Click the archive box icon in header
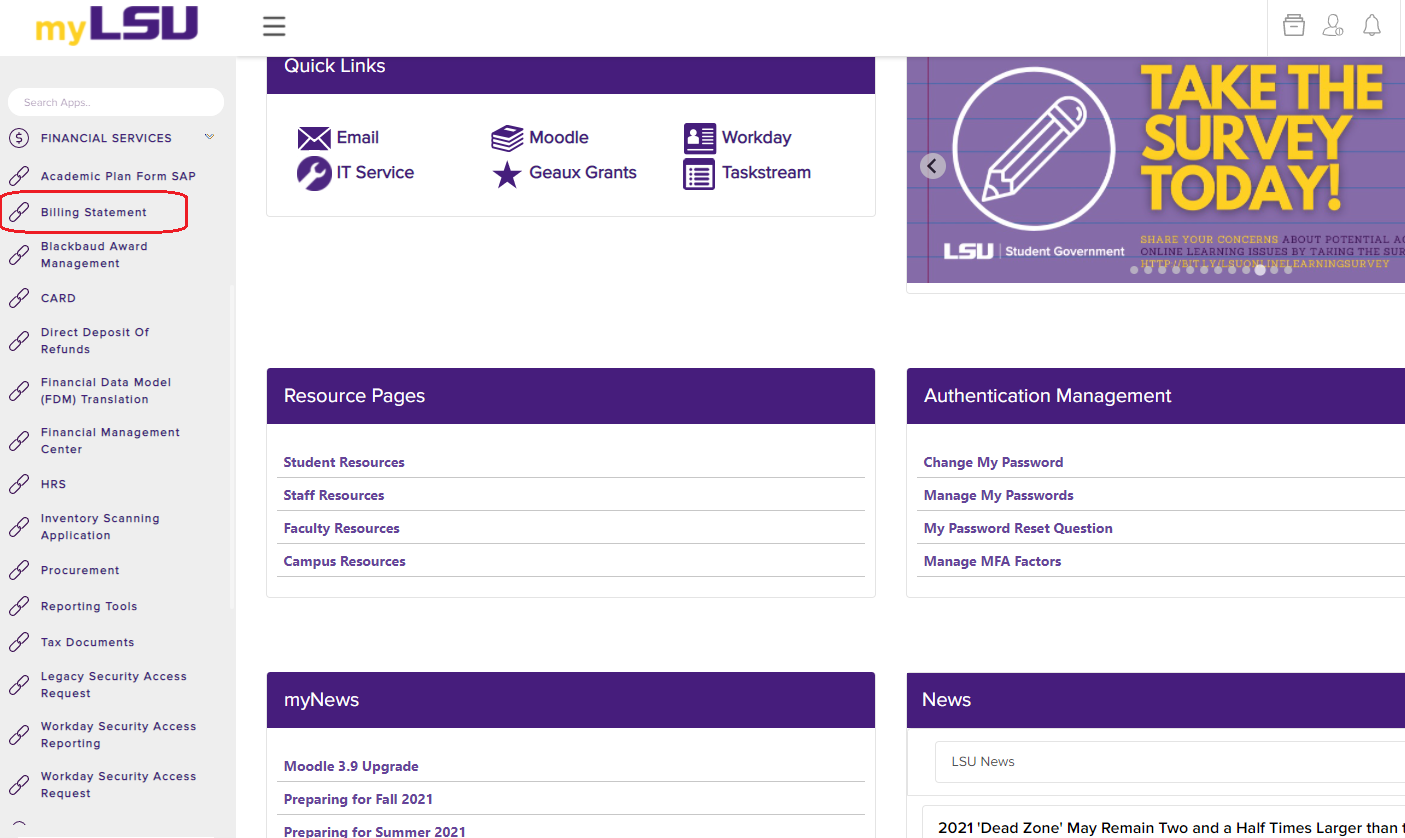Screen dimensions: 1405x838 point(1294,25)
